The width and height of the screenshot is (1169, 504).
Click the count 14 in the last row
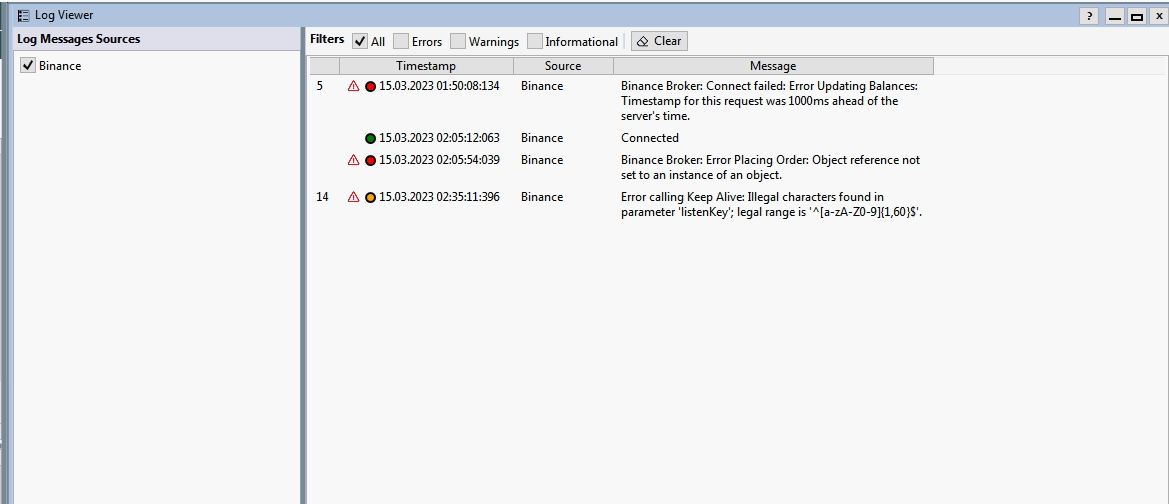[322, 197]
